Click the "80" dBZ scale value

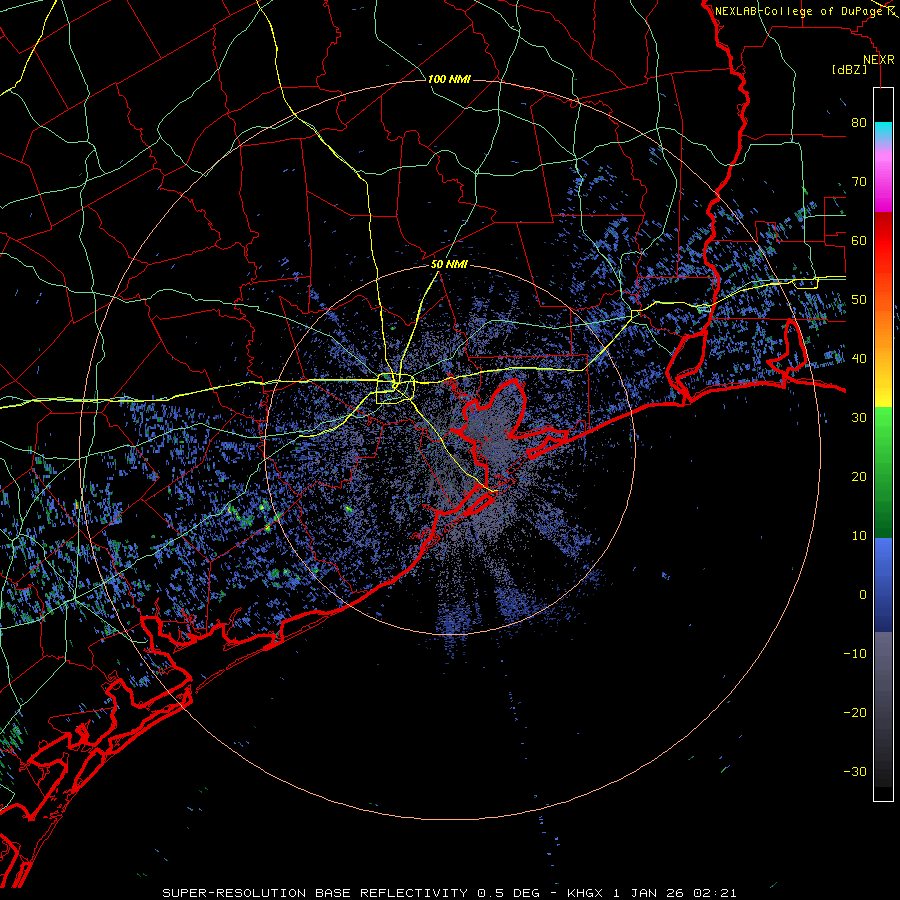tap(859, 123)
